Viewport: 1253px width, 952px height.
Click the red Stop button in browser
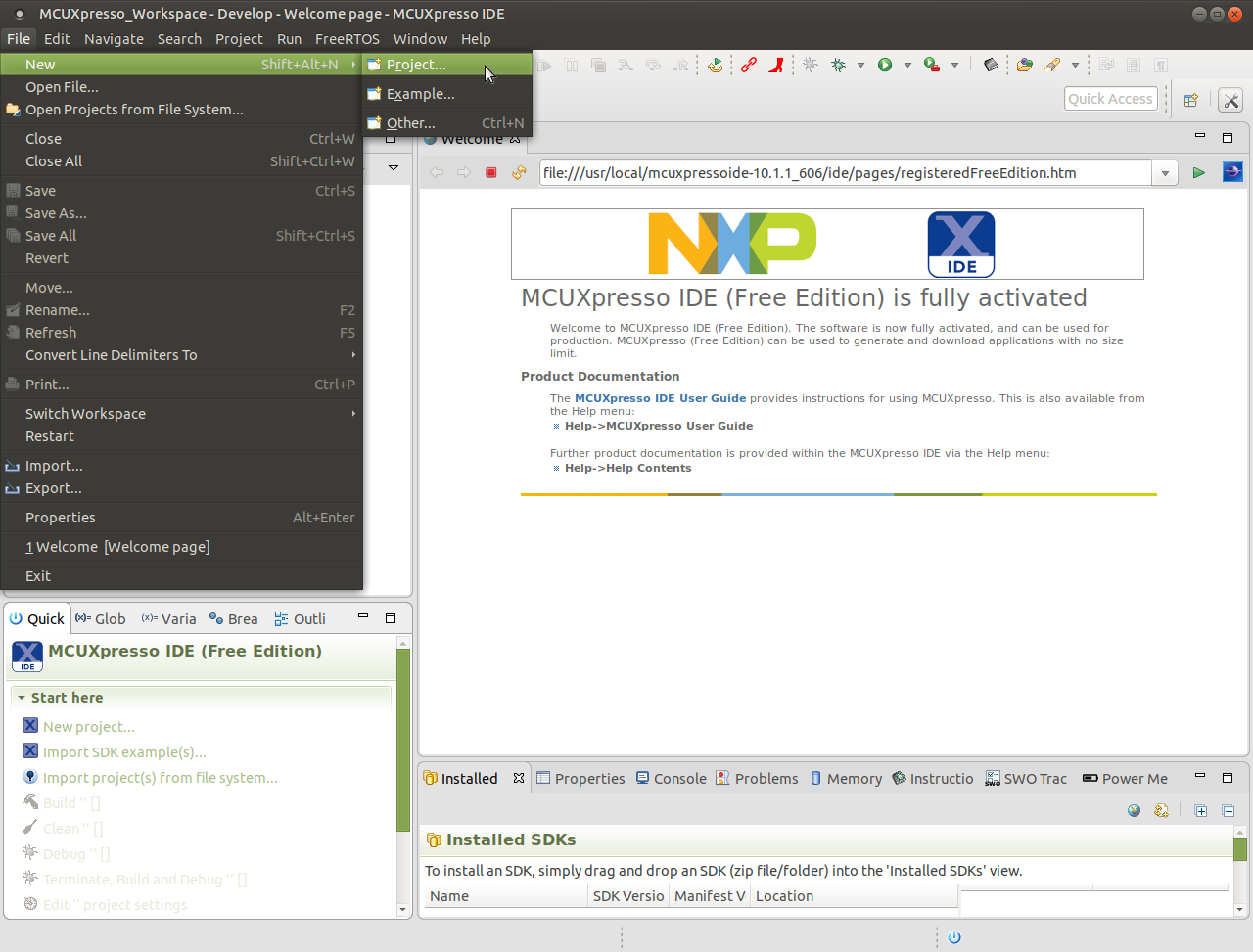point(491,173)
